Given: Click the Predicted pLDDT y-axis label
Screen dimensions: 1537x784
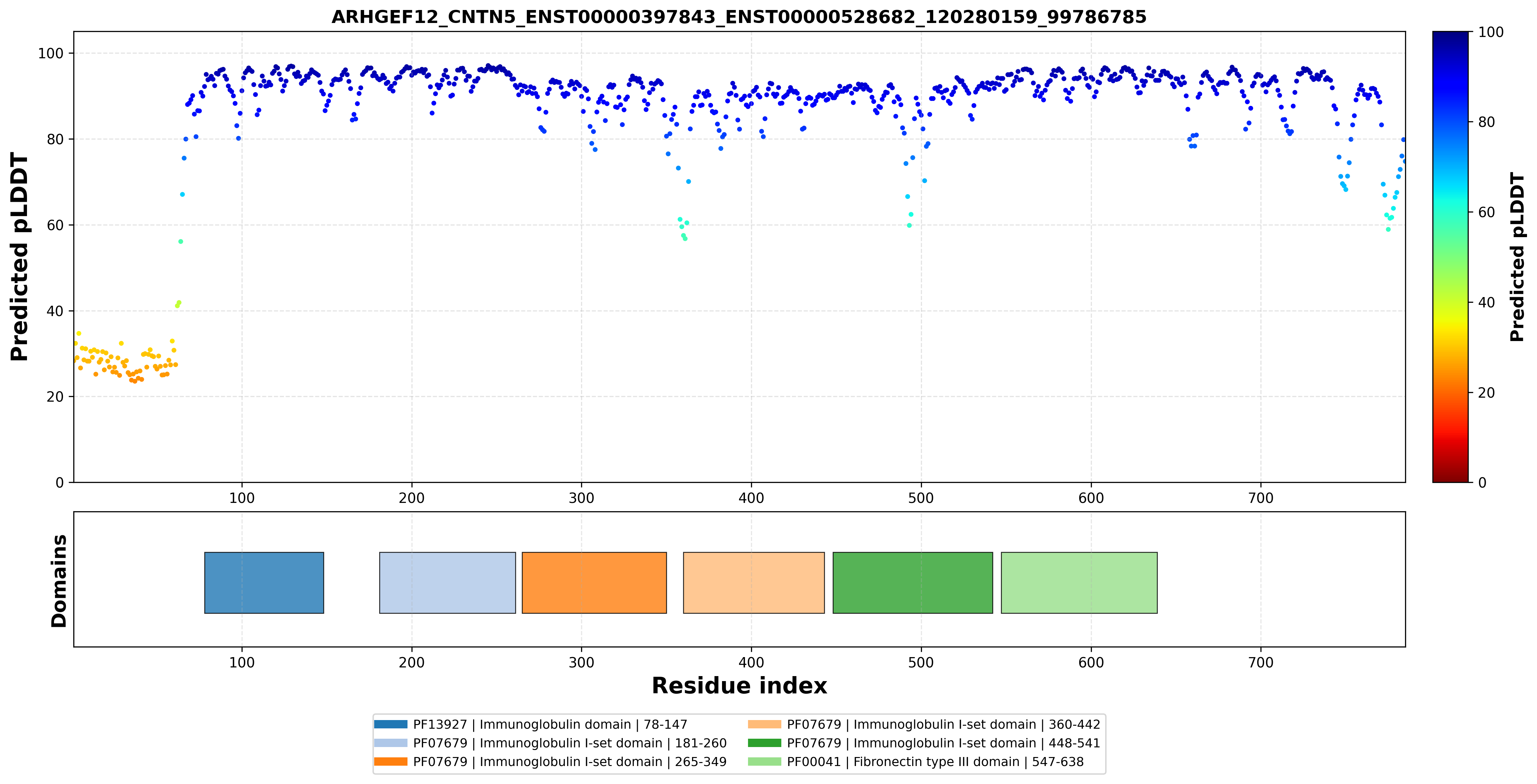Looking at the screenshot, I should [19, 257].
